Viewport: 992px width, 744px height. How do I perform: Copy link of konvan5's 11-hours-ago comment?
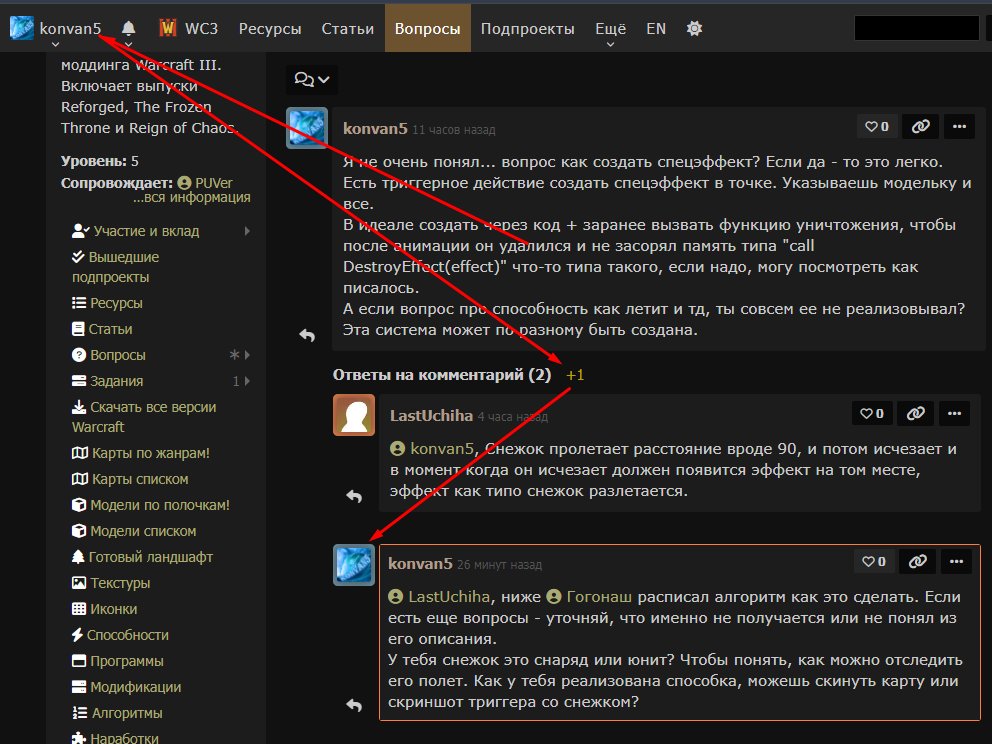(x=921, y=127)
